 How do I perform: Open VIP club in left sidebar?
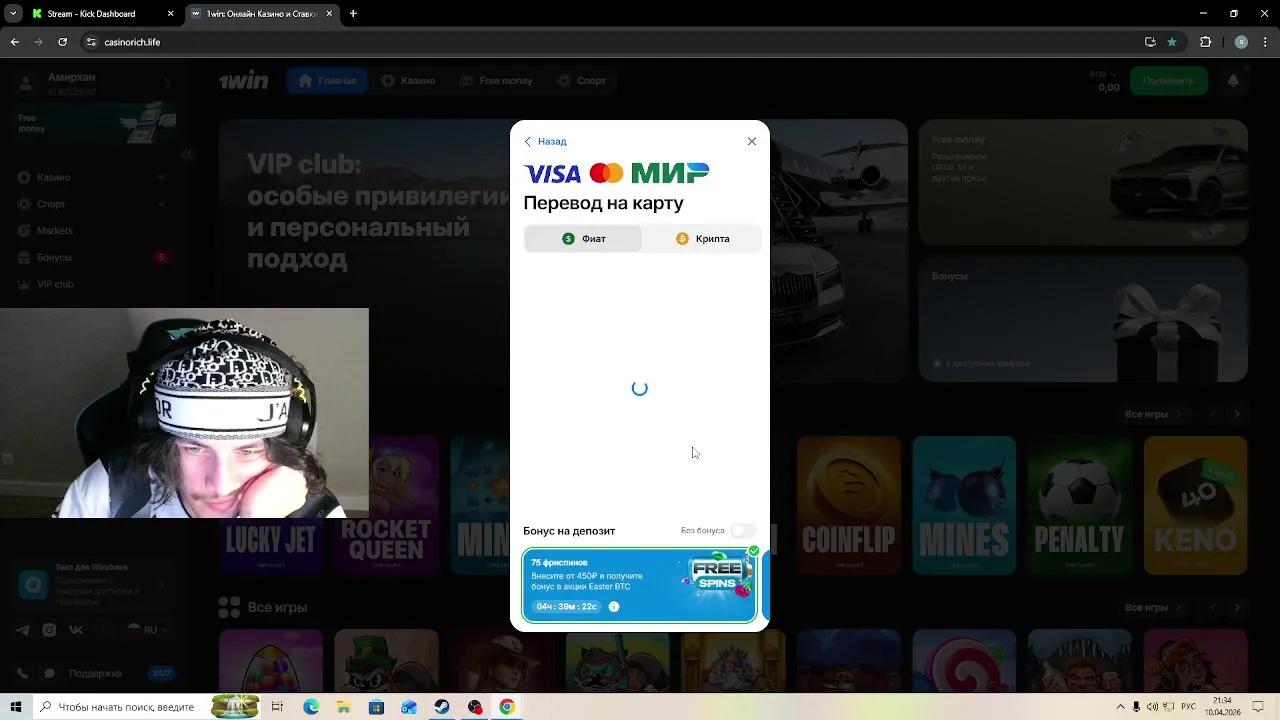pyautogui.click(x=55, y=284)
